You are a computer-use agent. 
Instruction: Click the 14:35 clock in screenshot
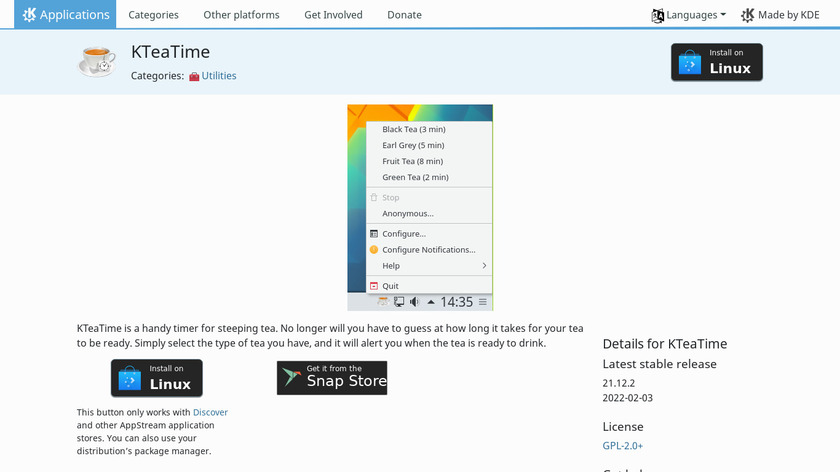[x=456, y=302]
